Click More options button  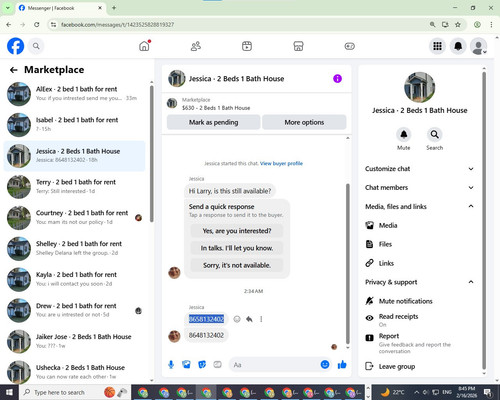(x=304, y=122)
